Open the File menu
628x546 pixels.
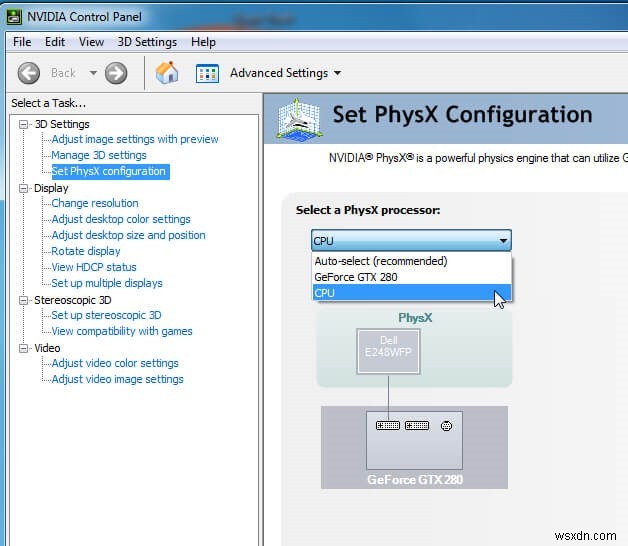(x=22, y=42)
